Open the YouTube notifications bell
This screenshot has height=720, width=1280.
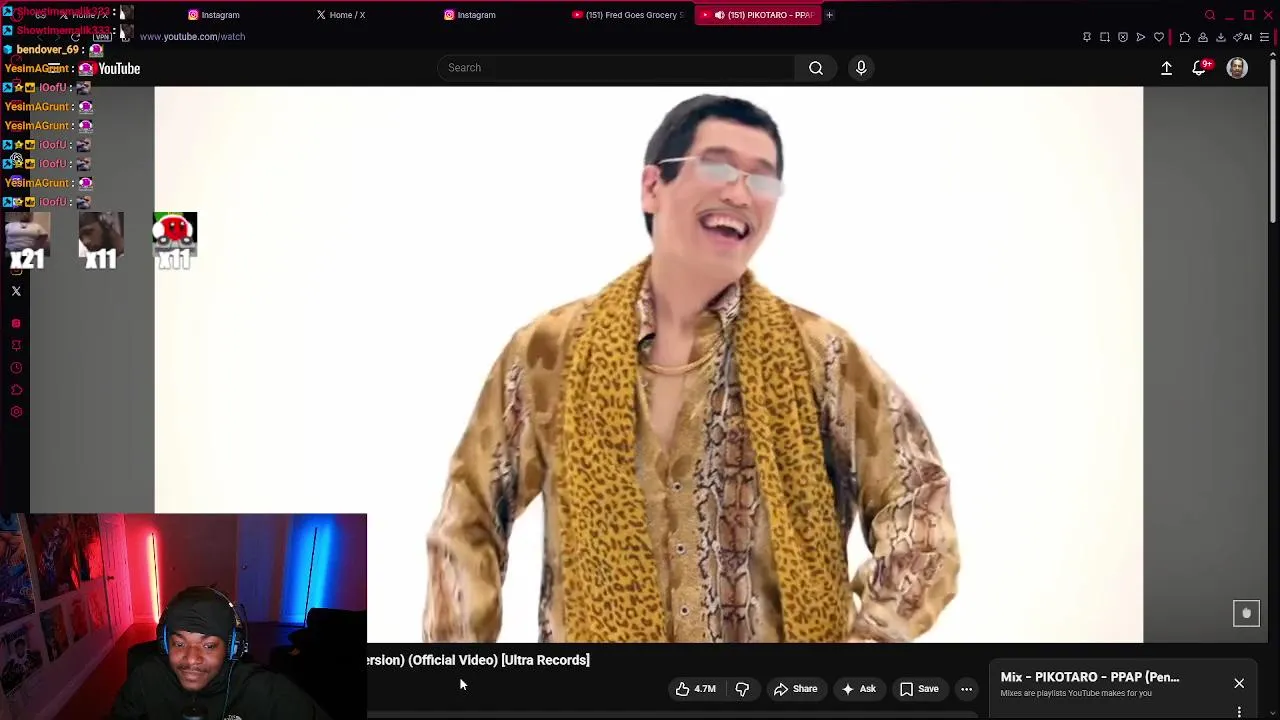pyautogui.click(x=1199, y=68)
